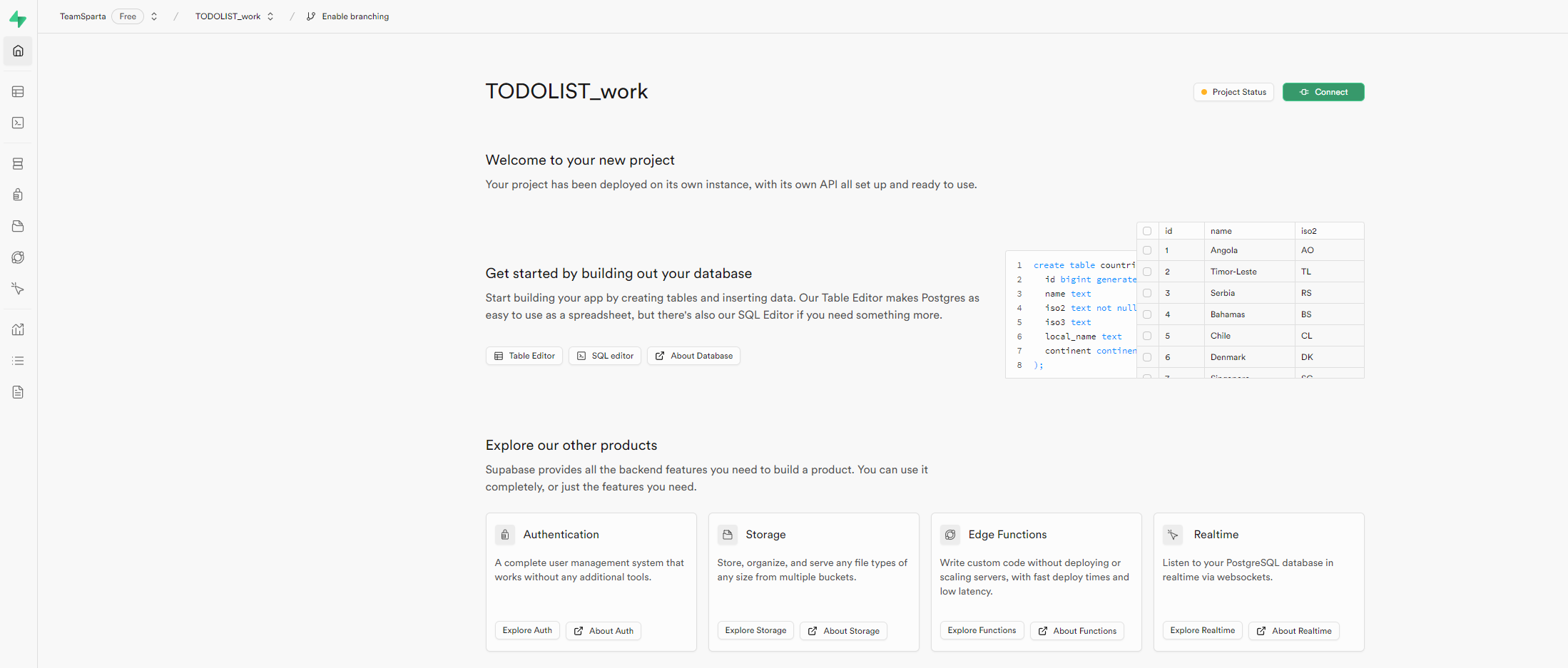Check the Timor-Leste row checkbox
The image size is (1568, 668).
pyautogui.click(x=1147, y=272)
